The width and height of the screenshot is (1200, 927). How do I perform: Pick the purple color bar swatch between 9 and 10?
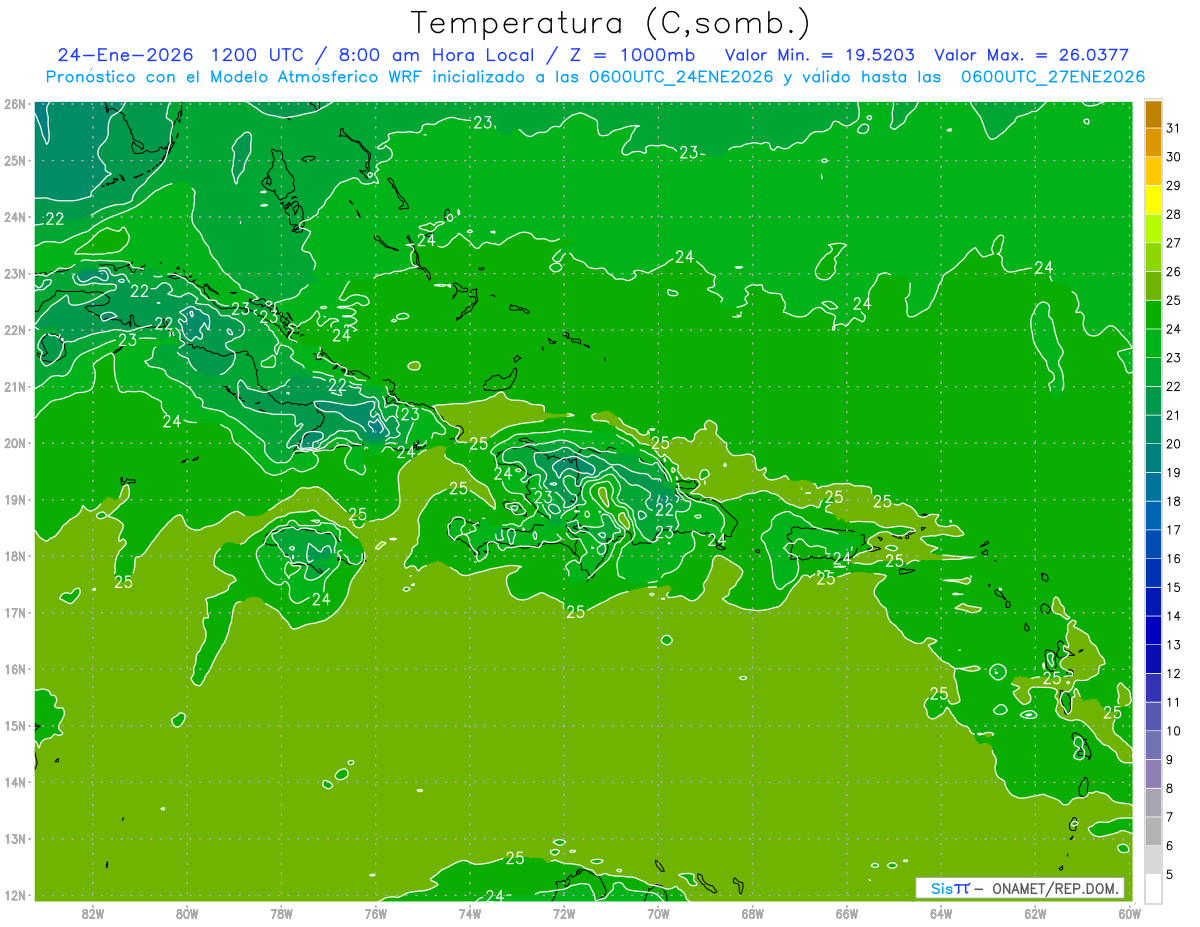tap(1153, 745)
